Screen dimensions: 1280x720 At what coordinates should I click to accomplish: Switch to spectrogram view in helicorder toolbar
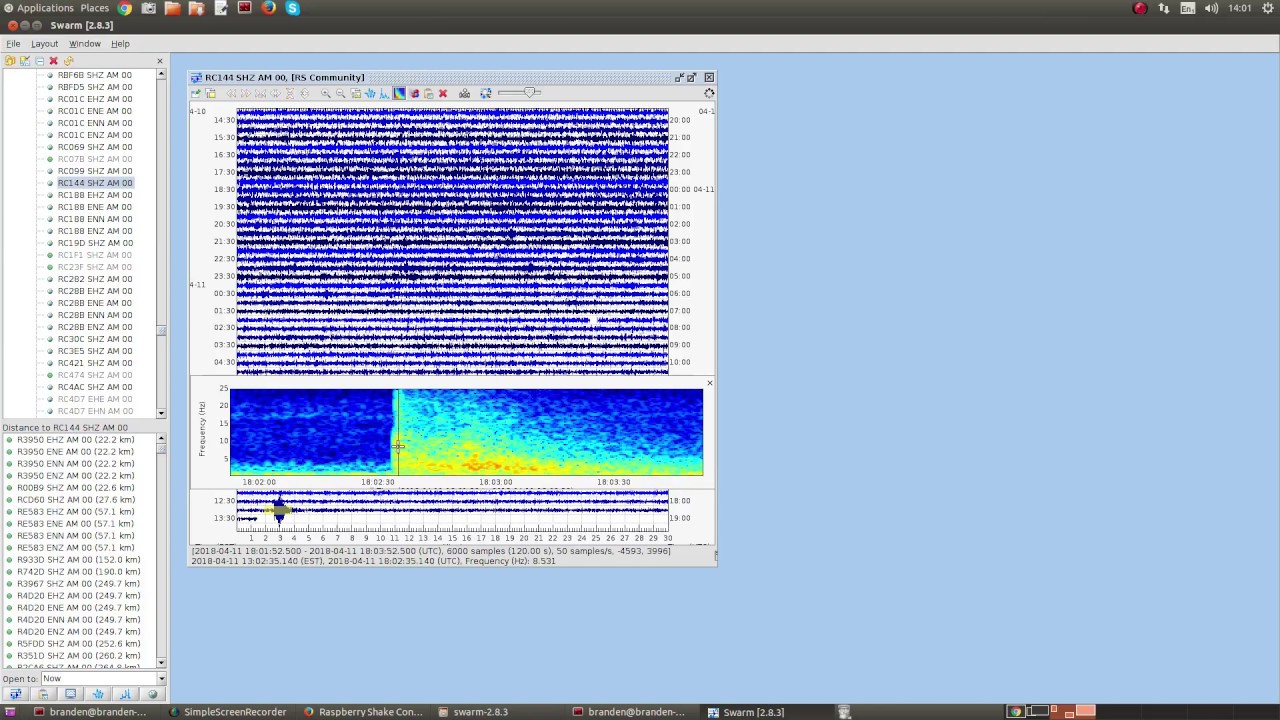(399, 93)
